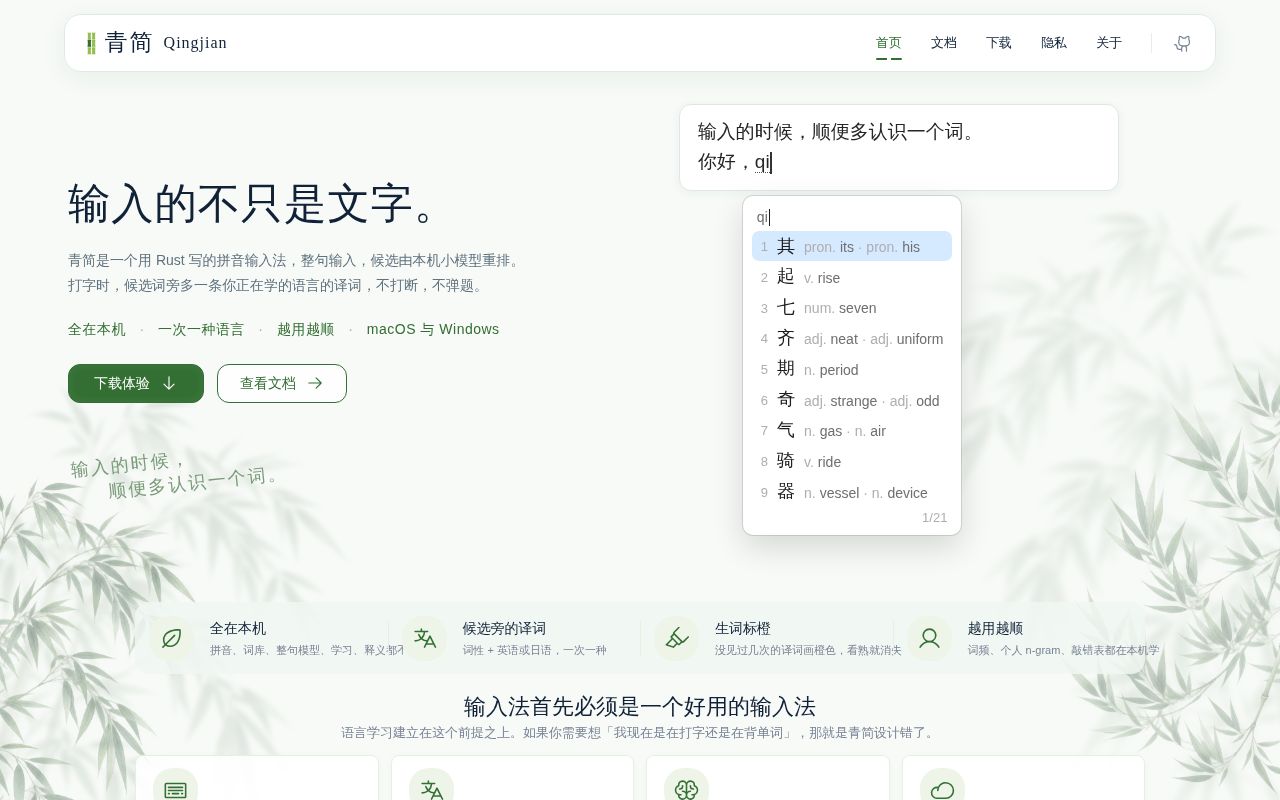Click the macOS 与 Windows text
This screenshot has height=800, width=1280.
[x=433, y=330]
